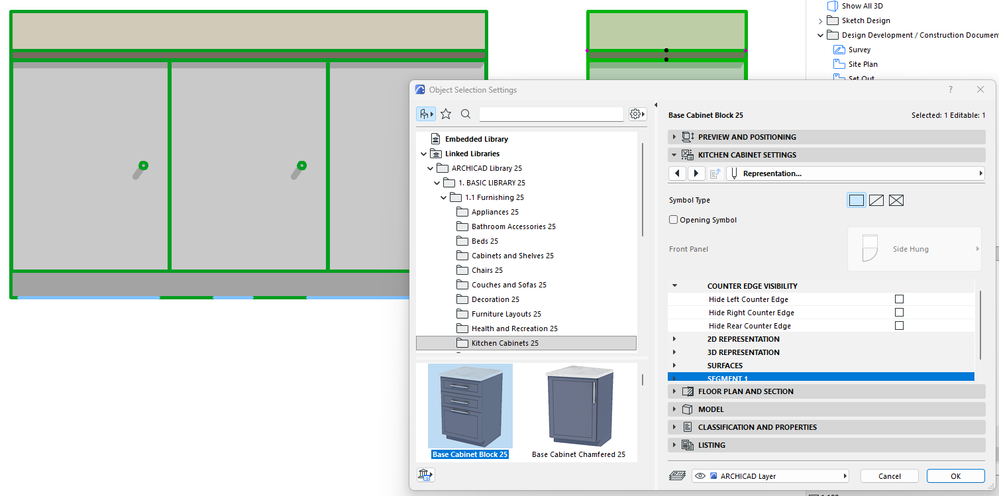Click the Kitchen Cabinet Settings panel icon
999x496 pixels.
point(687,155)
